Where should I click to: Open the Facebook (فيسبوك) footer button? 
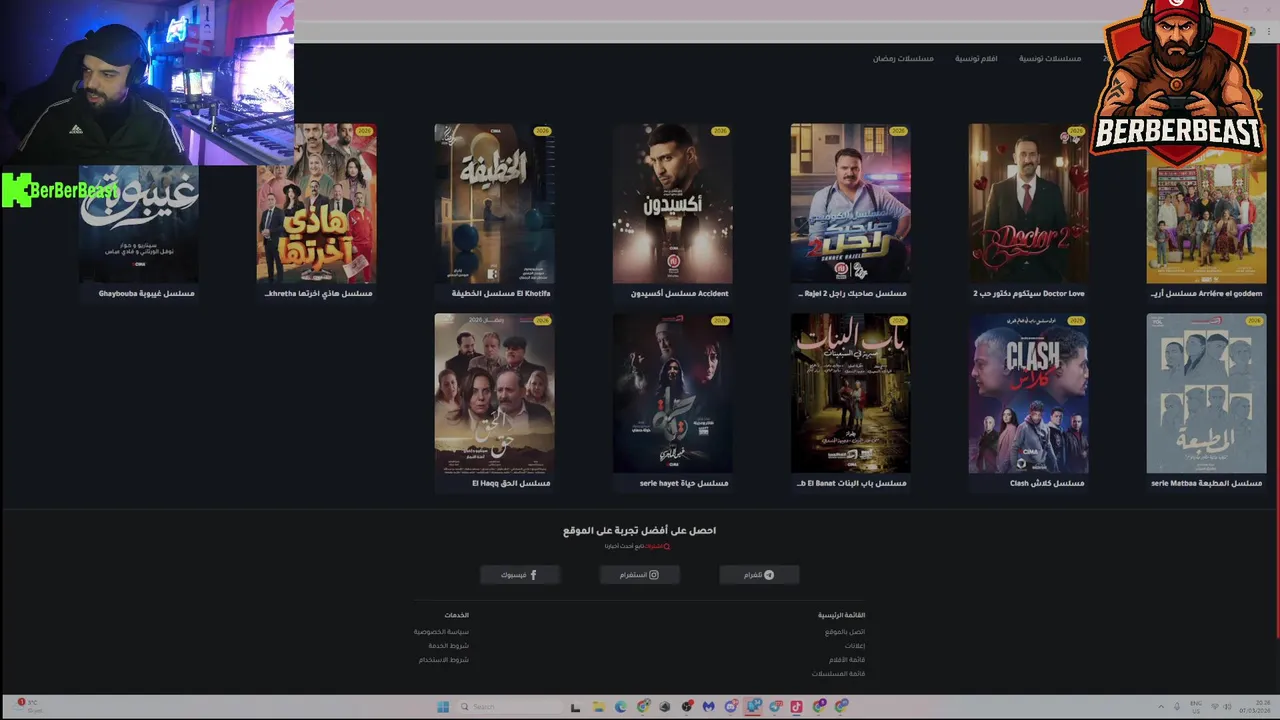(x=519, y=575)
